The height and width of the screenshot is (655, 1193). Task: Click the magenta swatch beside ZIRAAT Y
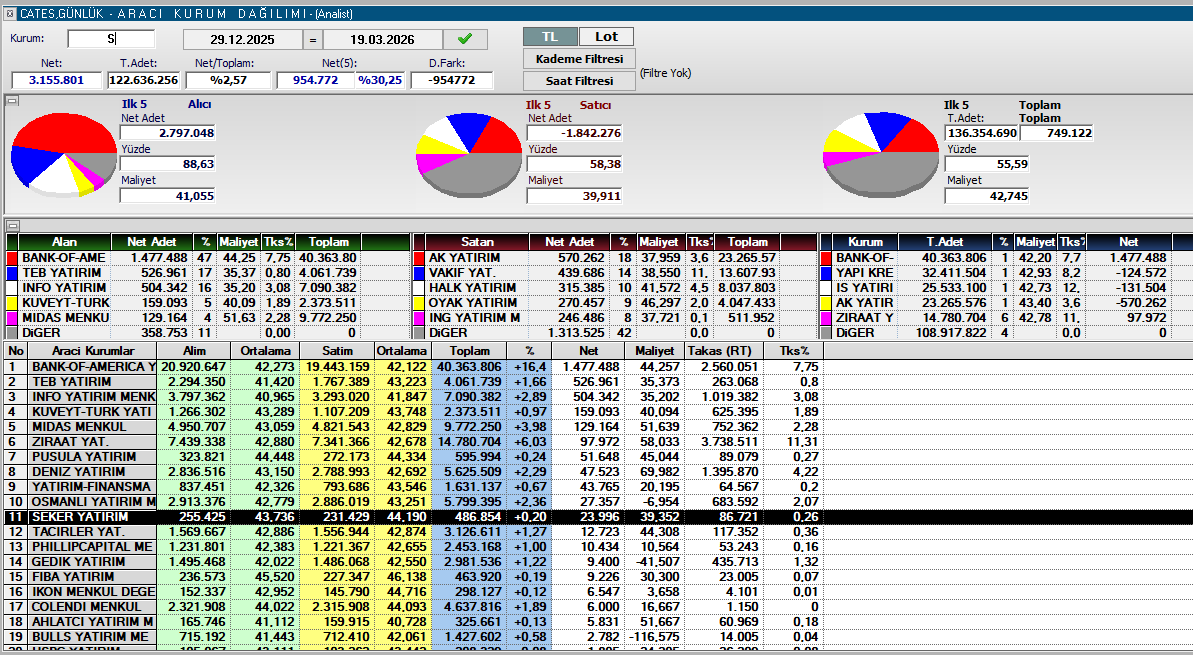pos(826,318)
